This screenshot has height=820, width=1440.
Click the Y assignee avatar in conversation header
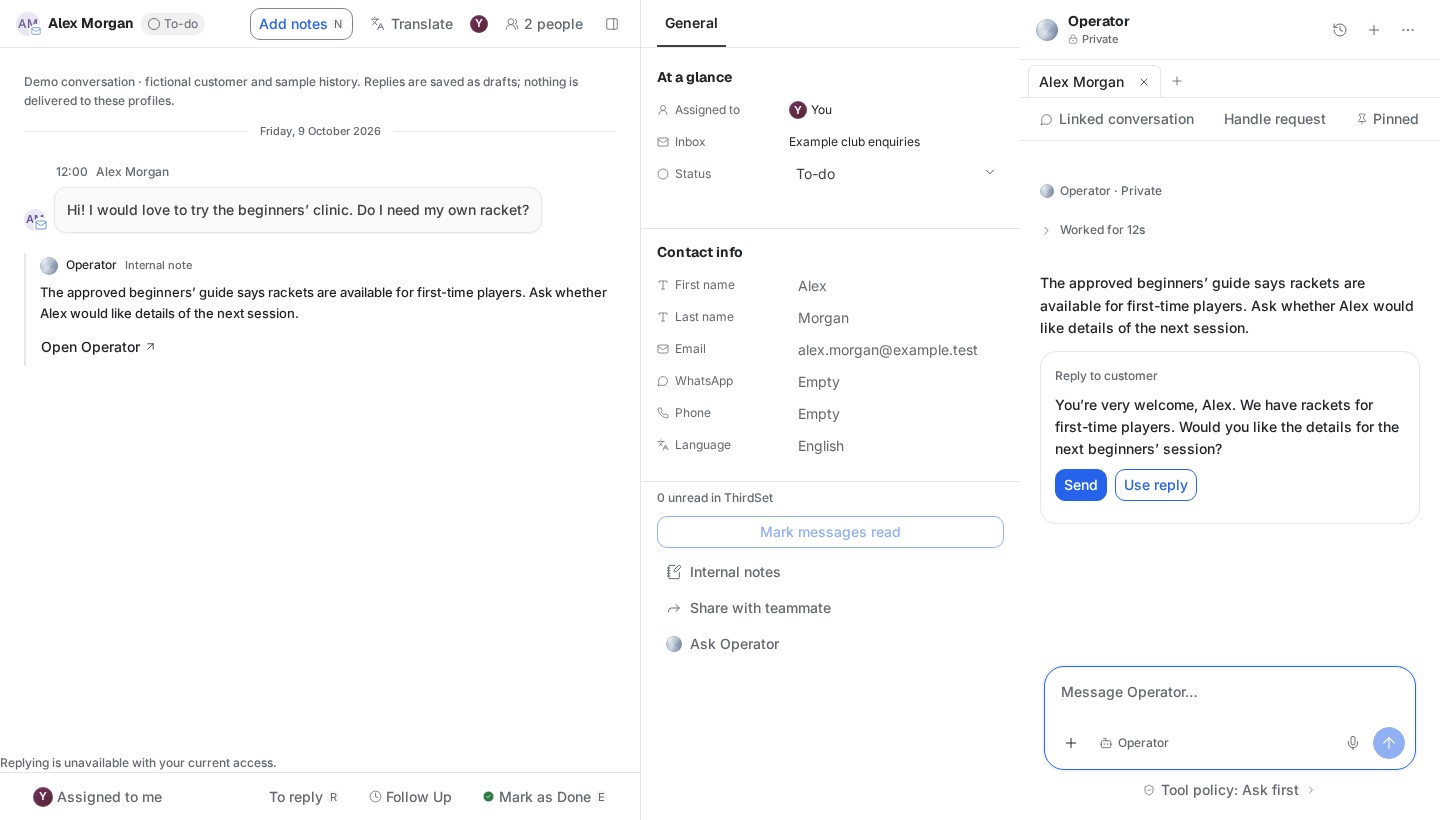pos(479,24)
